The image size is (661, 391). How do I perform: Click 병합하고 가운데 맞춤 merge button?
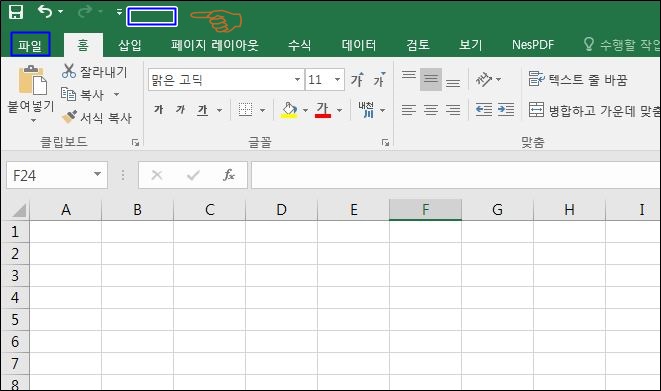point(594,110)
